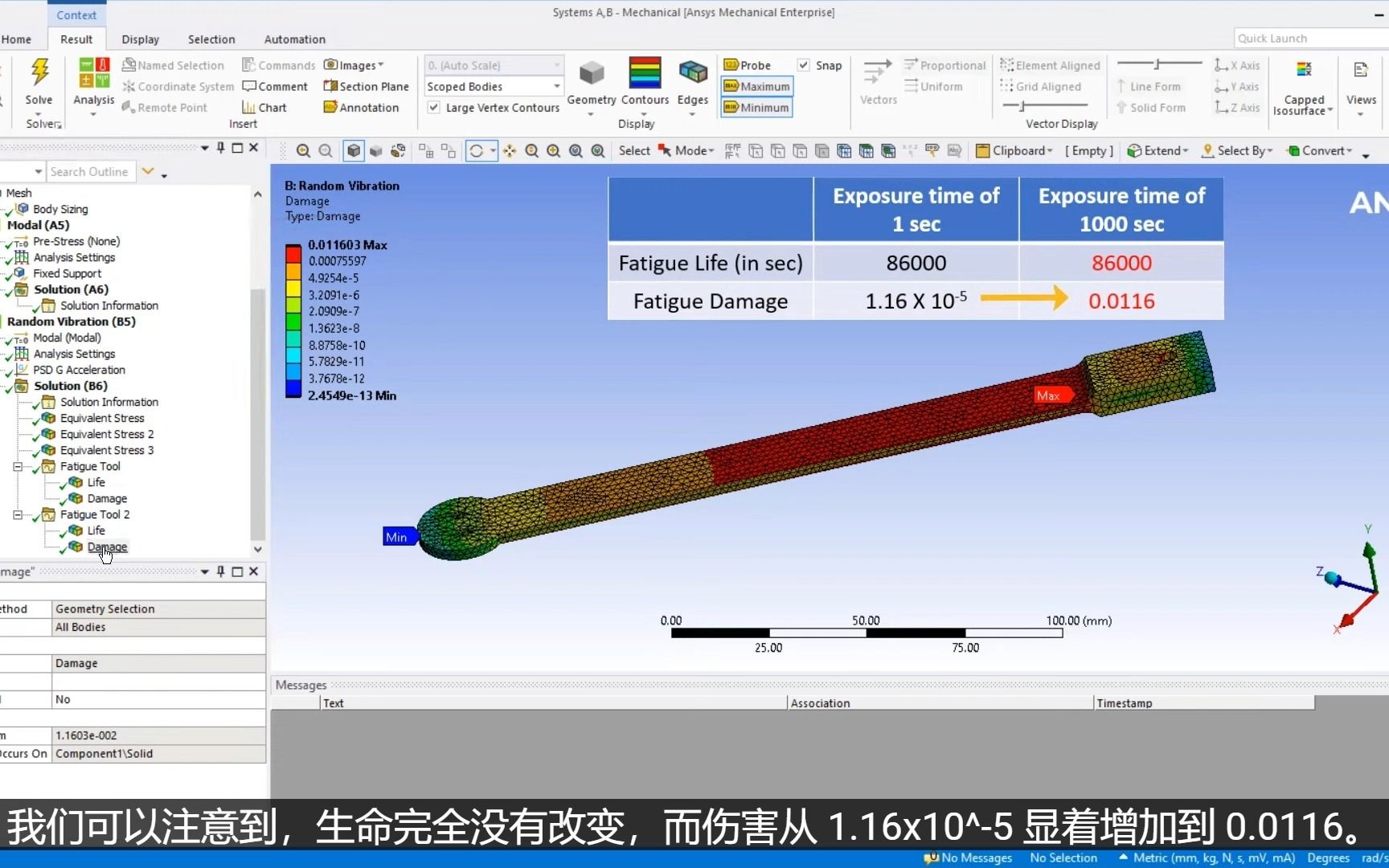Toggle the Maximum label display
This screenshot has height=868, width=1389.
point(755,86)
